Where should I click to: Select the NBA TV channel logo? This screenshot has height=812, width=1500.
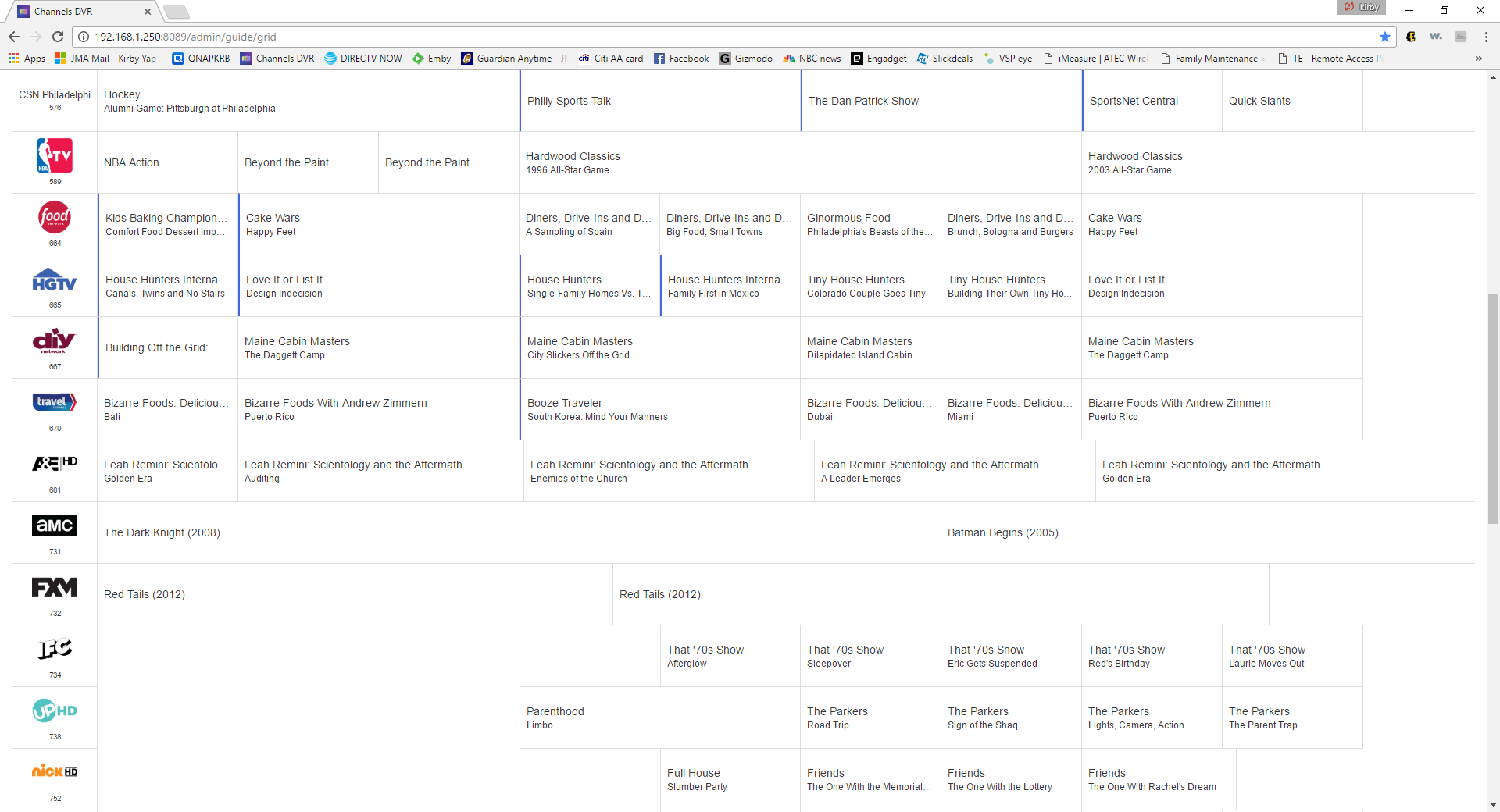pos(55,155)
